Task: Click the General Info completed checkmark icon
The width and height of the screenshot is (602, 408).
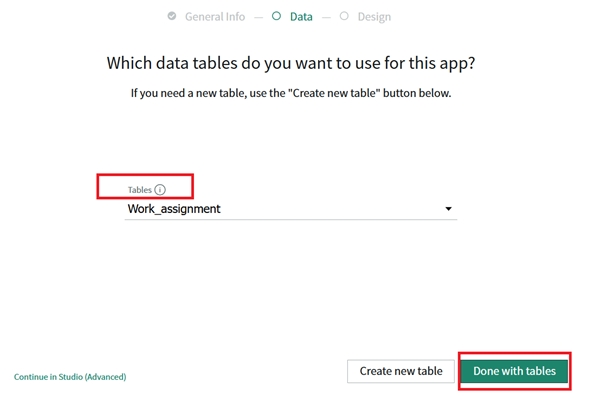Action: coord(172,16)
